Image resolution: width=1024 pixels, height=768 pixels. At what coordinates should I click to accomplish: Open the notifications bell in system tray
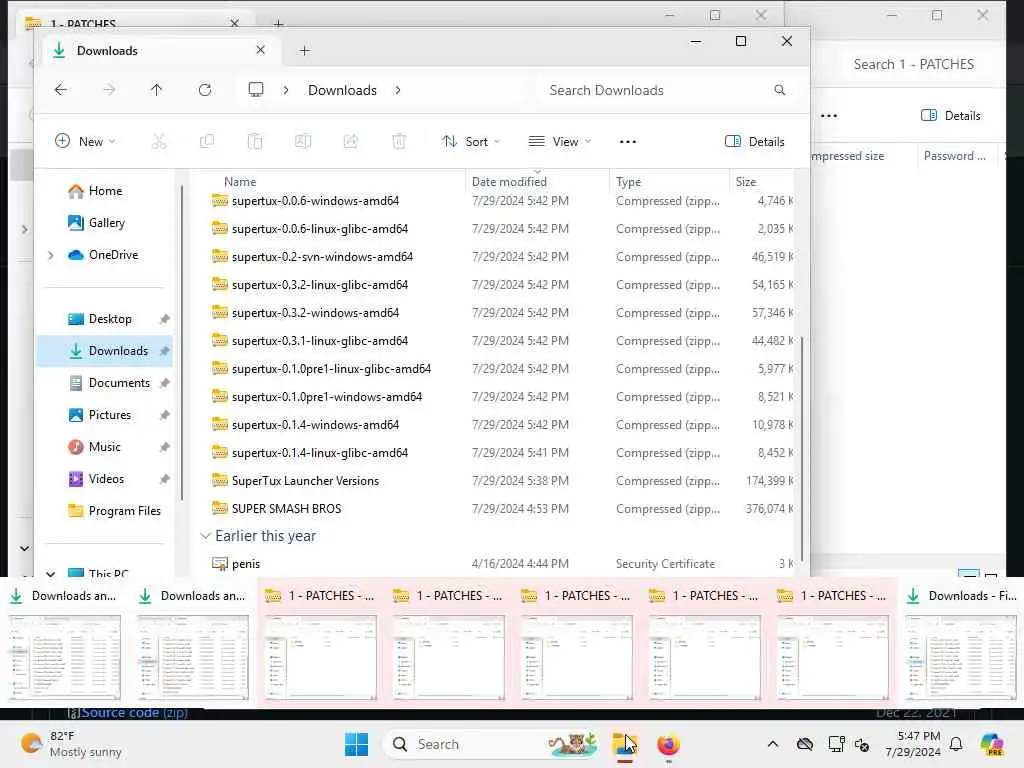(956, 744)
